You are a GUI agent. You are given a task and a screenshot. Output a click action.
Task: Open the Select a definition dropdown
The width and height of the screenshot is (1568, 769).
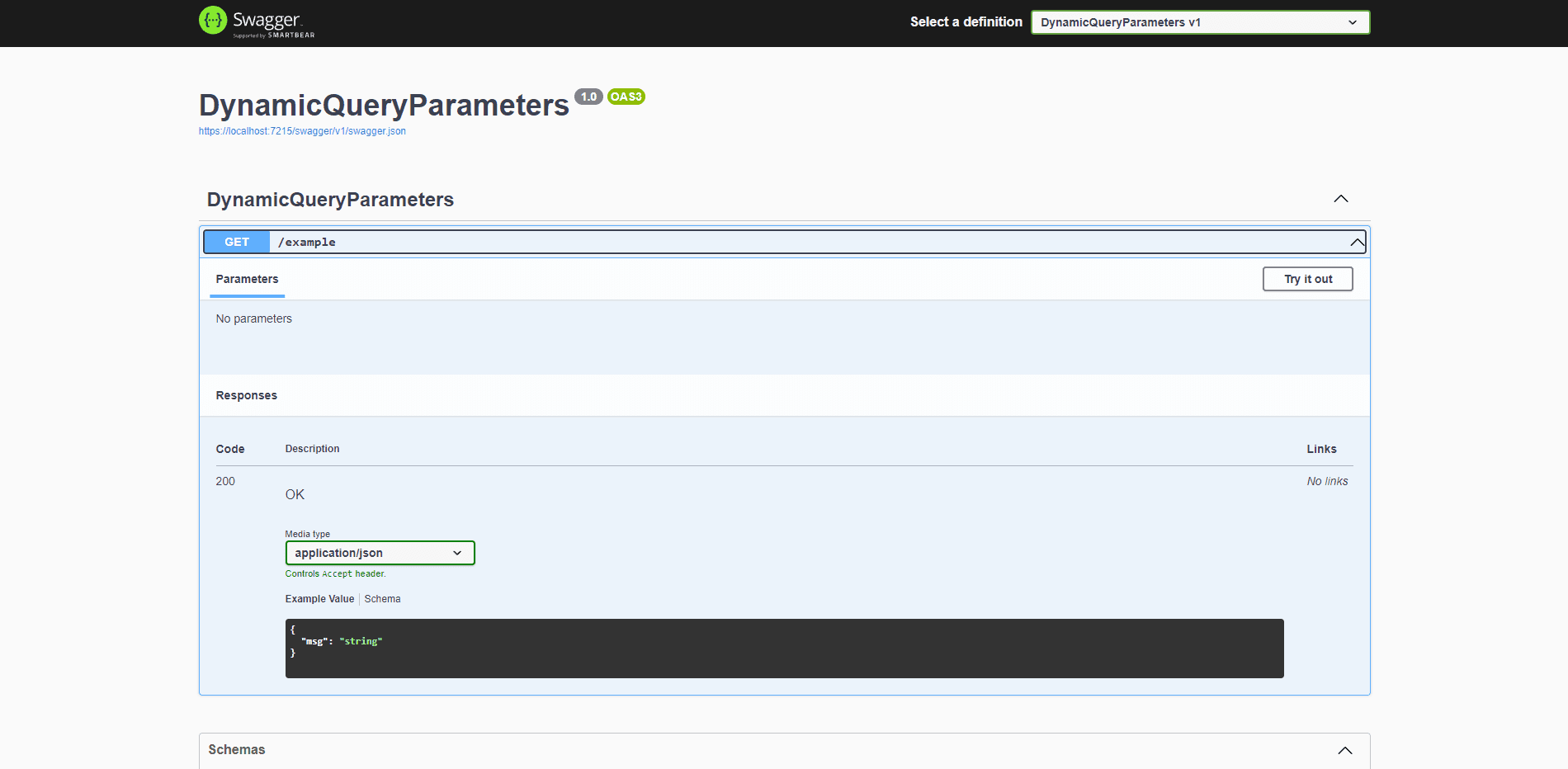click(1199, 22)
